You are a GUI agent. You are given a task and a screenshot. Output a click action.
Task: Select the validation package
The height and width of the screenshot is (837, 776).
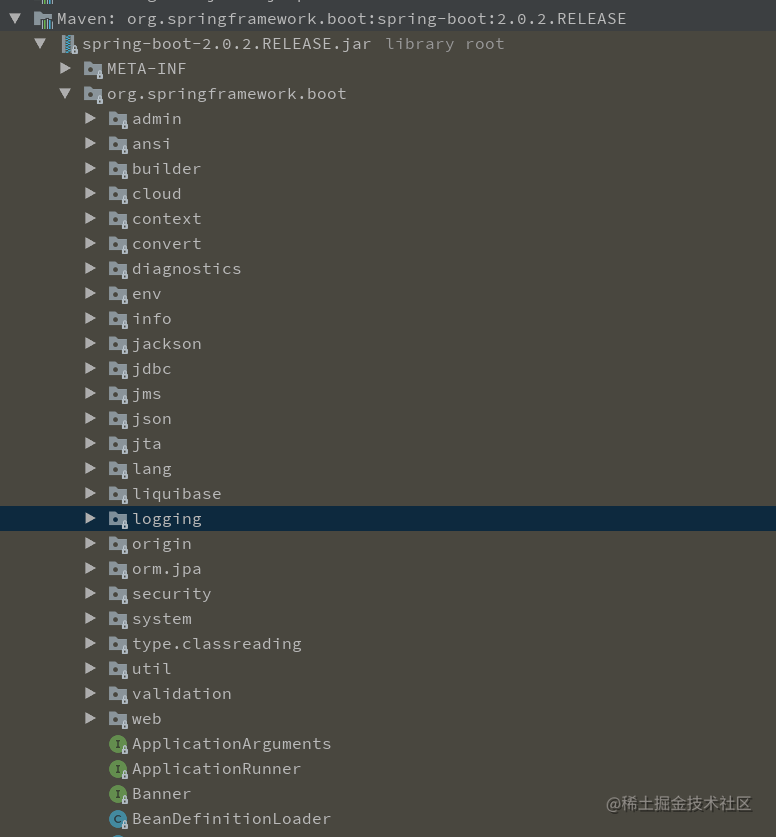(x=181, y=693)
